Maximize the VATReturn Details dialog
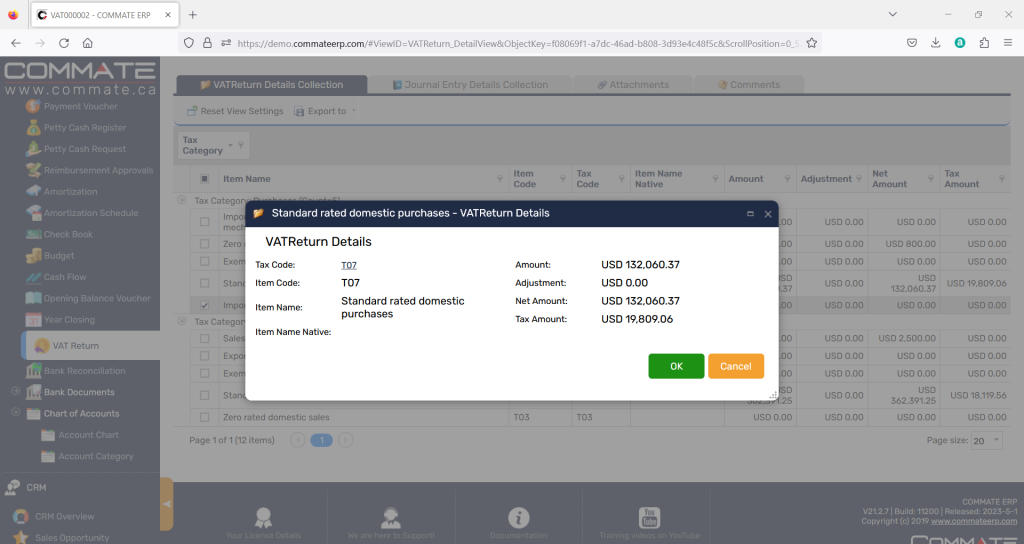 [x=750, y=214]
